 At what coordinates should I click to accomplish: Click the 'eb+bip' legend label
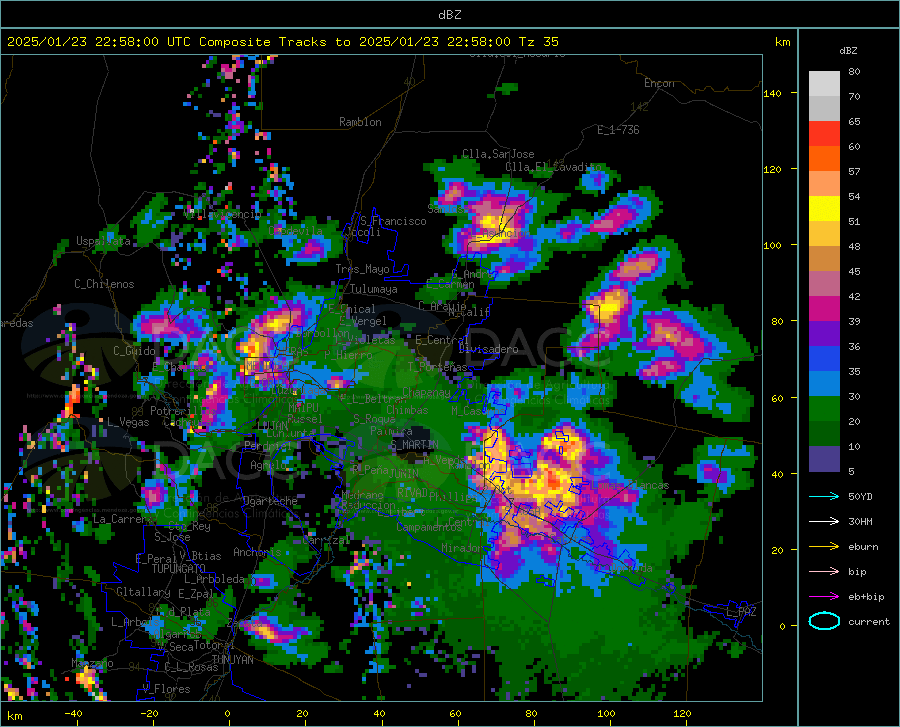pos(866,597)
